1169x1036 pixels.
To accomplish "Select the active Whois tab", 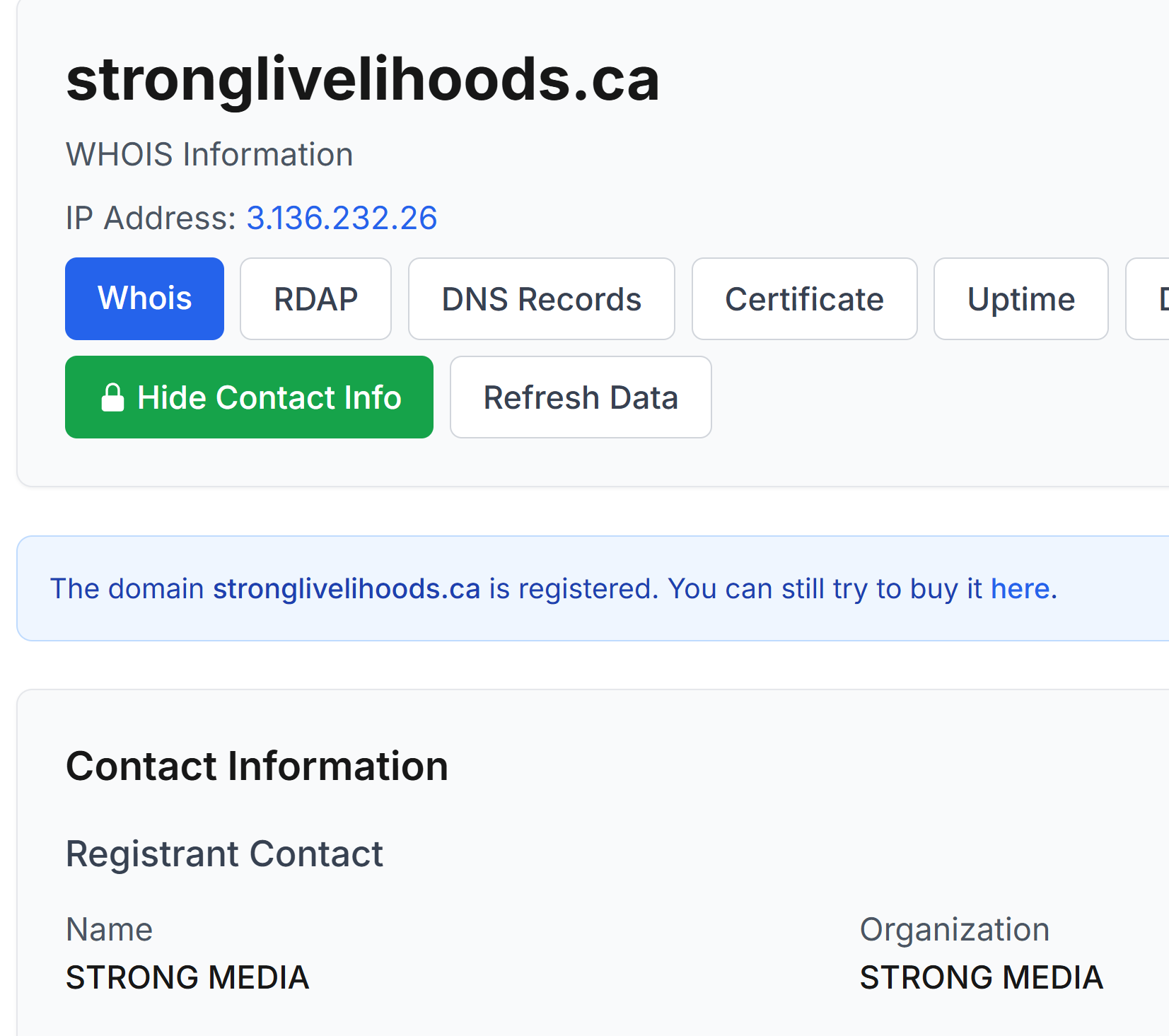I will point(144,298).
